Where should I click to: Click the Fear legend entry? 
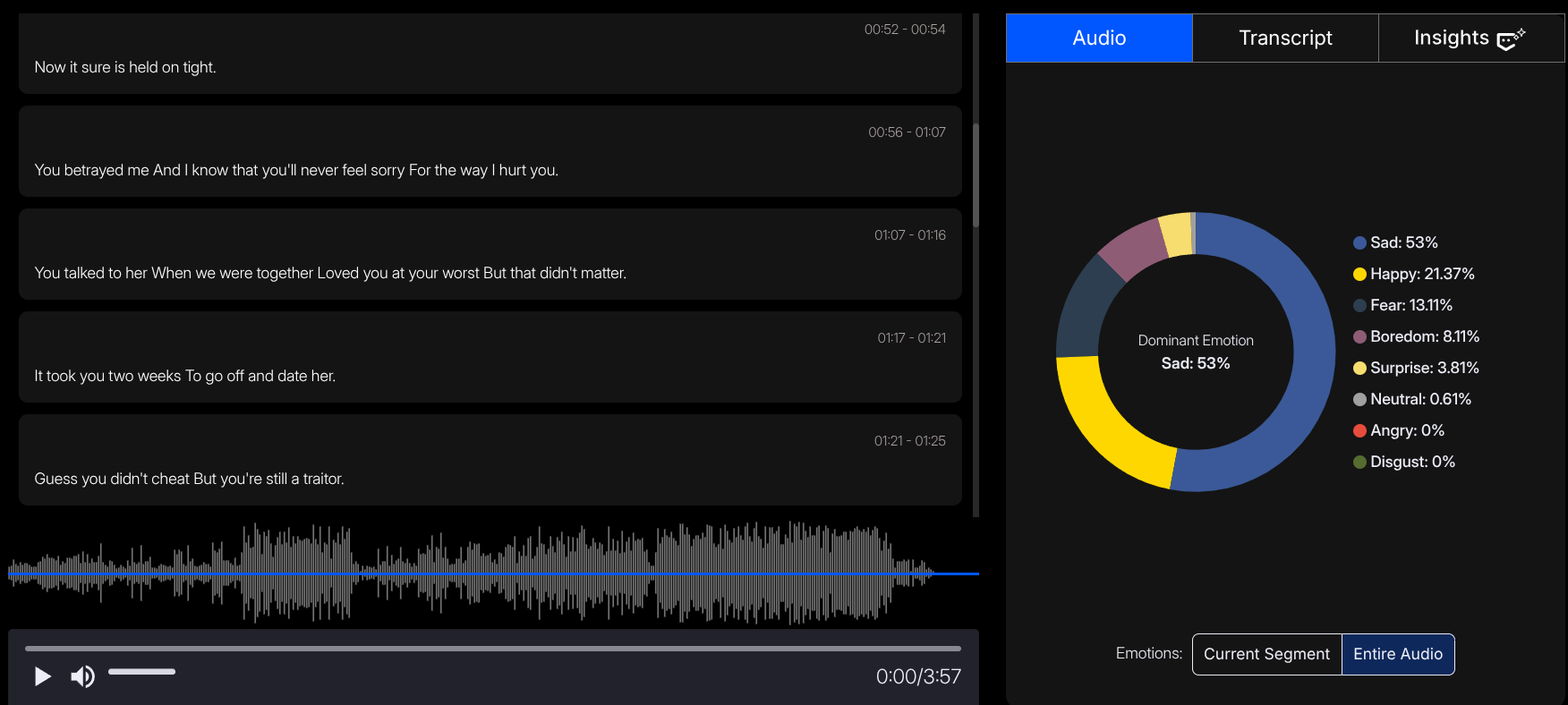click(x=1410, y=306)
